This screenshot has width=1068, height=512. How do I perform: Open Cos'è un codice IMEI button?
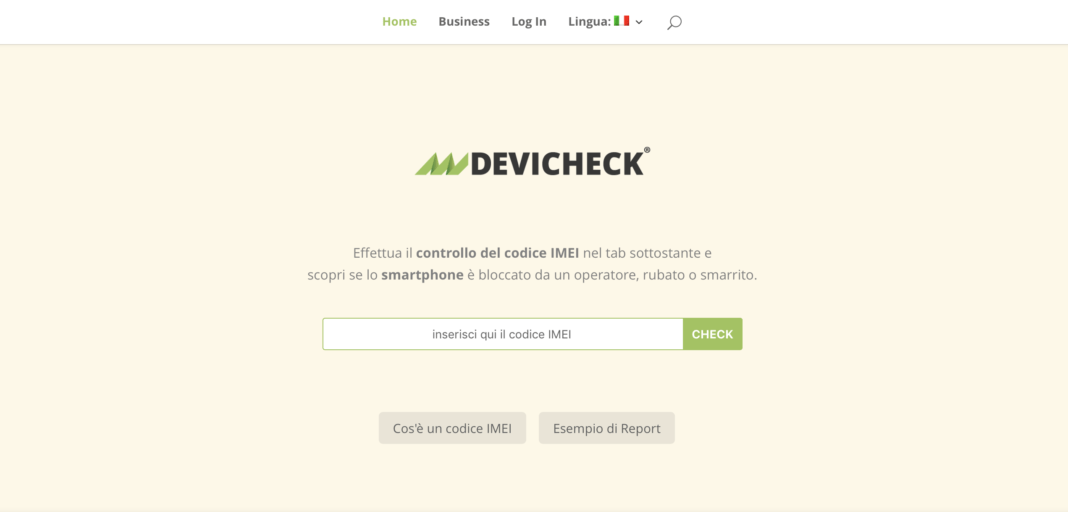[x=452, y=428]
